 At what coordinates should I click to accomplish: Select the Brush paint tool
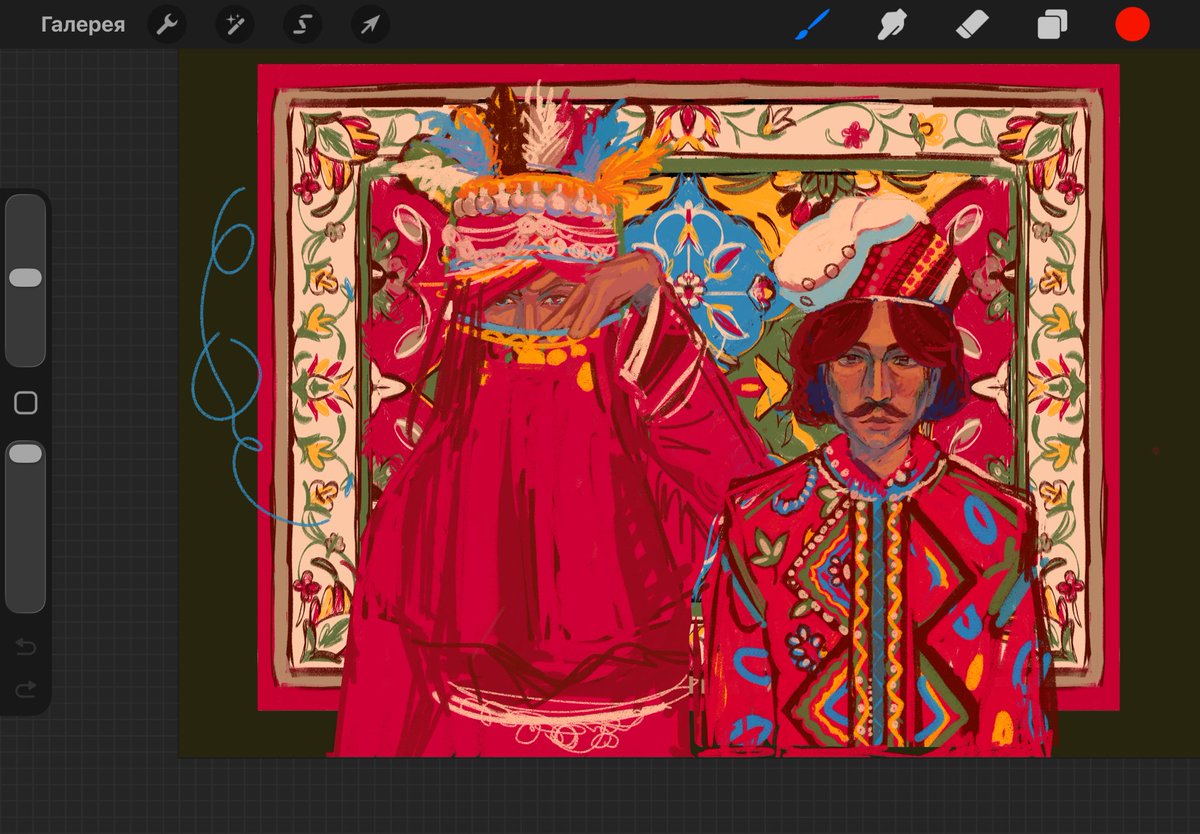pos(813,24)
